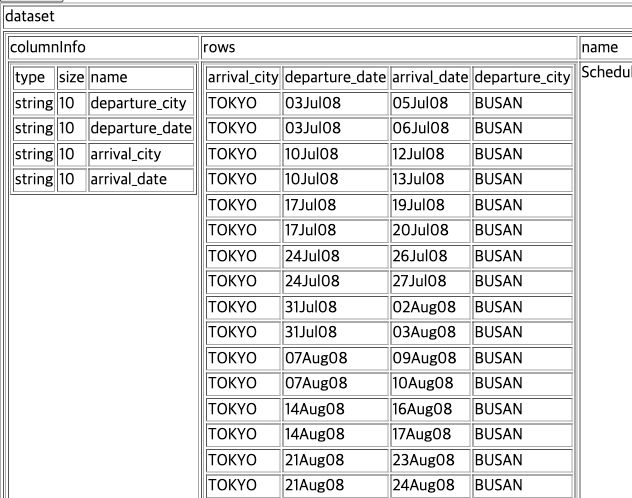
Task: Select arrival date cell '27Jul08'
Action: 430,282
